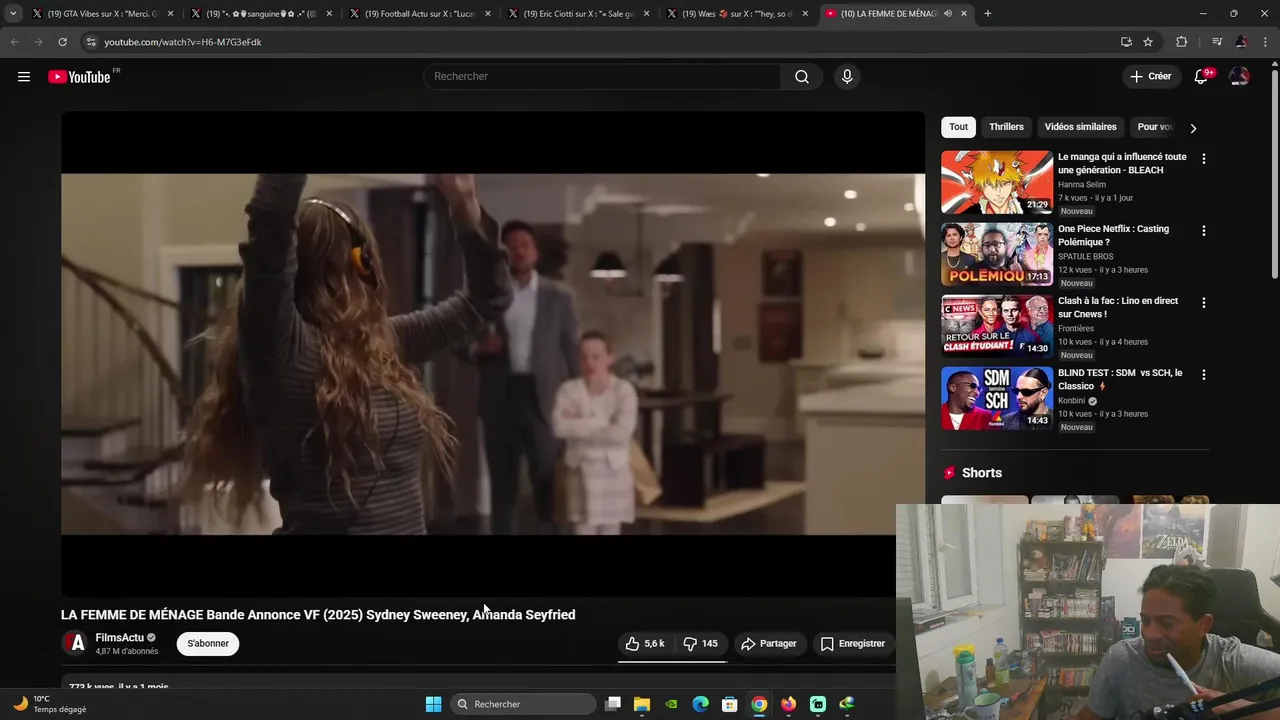Open the weather widget 10°C Temps dégagé
The height and width of the screenshot is (720, 1280).
coord(50,704)
